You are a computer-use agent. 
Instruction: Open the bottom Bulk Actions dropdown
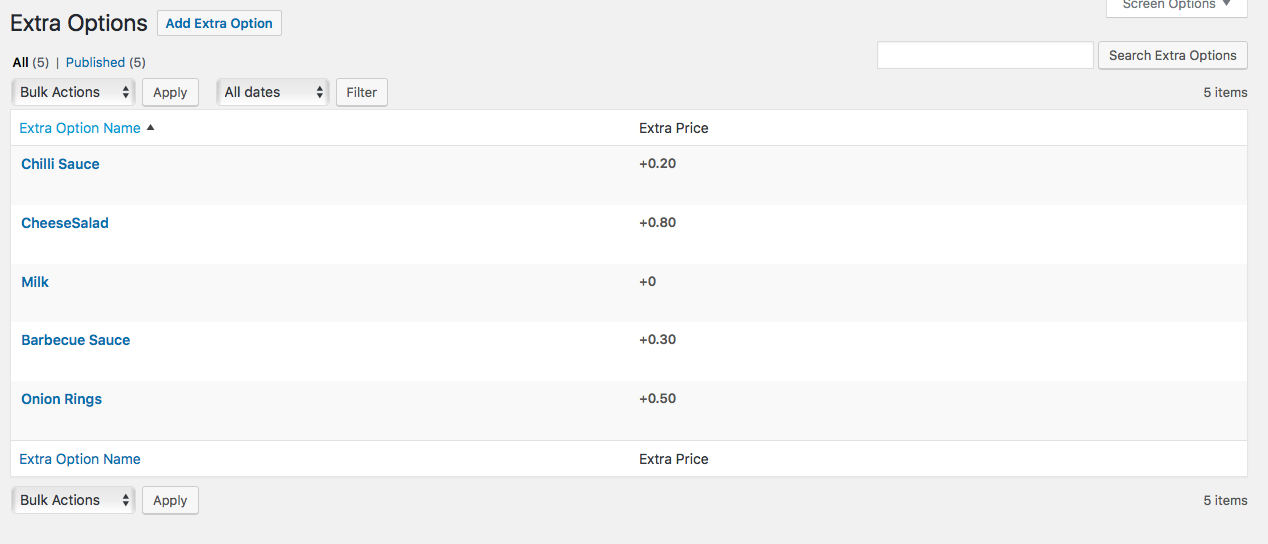pos(74,500)
